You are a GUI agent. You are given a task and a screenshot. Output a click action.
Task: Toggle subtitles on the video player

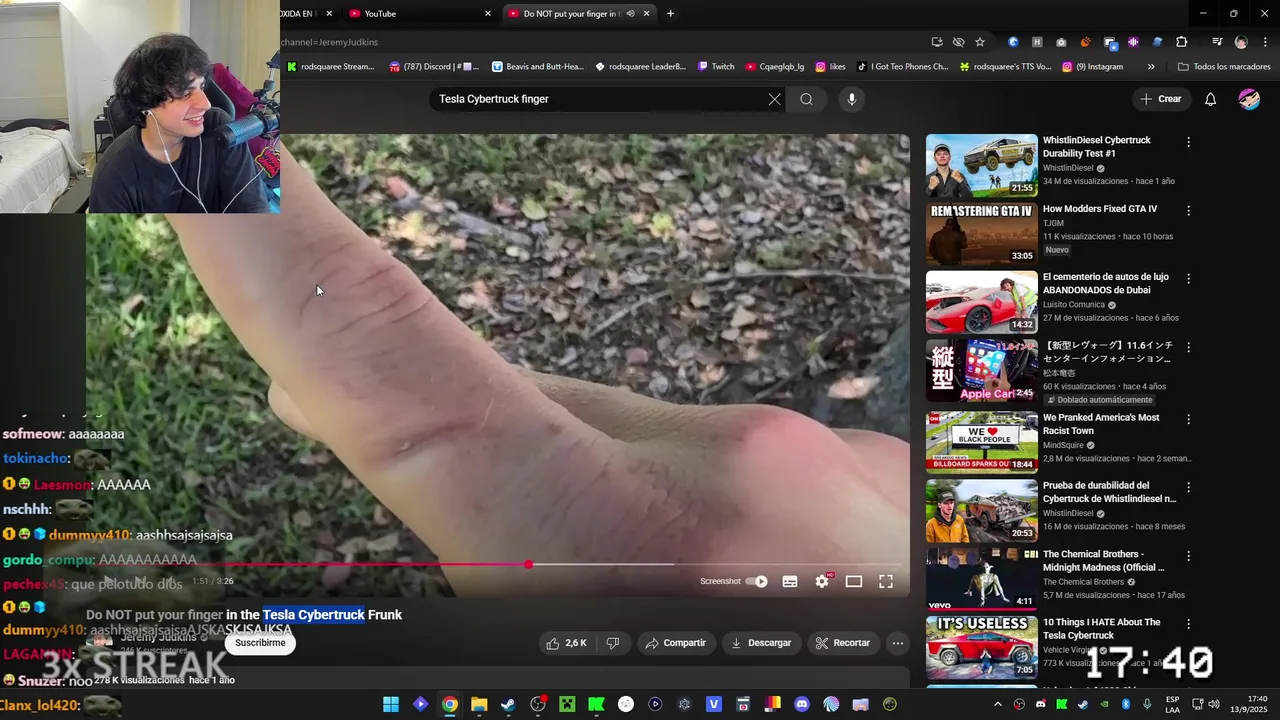tap(790, 581)
